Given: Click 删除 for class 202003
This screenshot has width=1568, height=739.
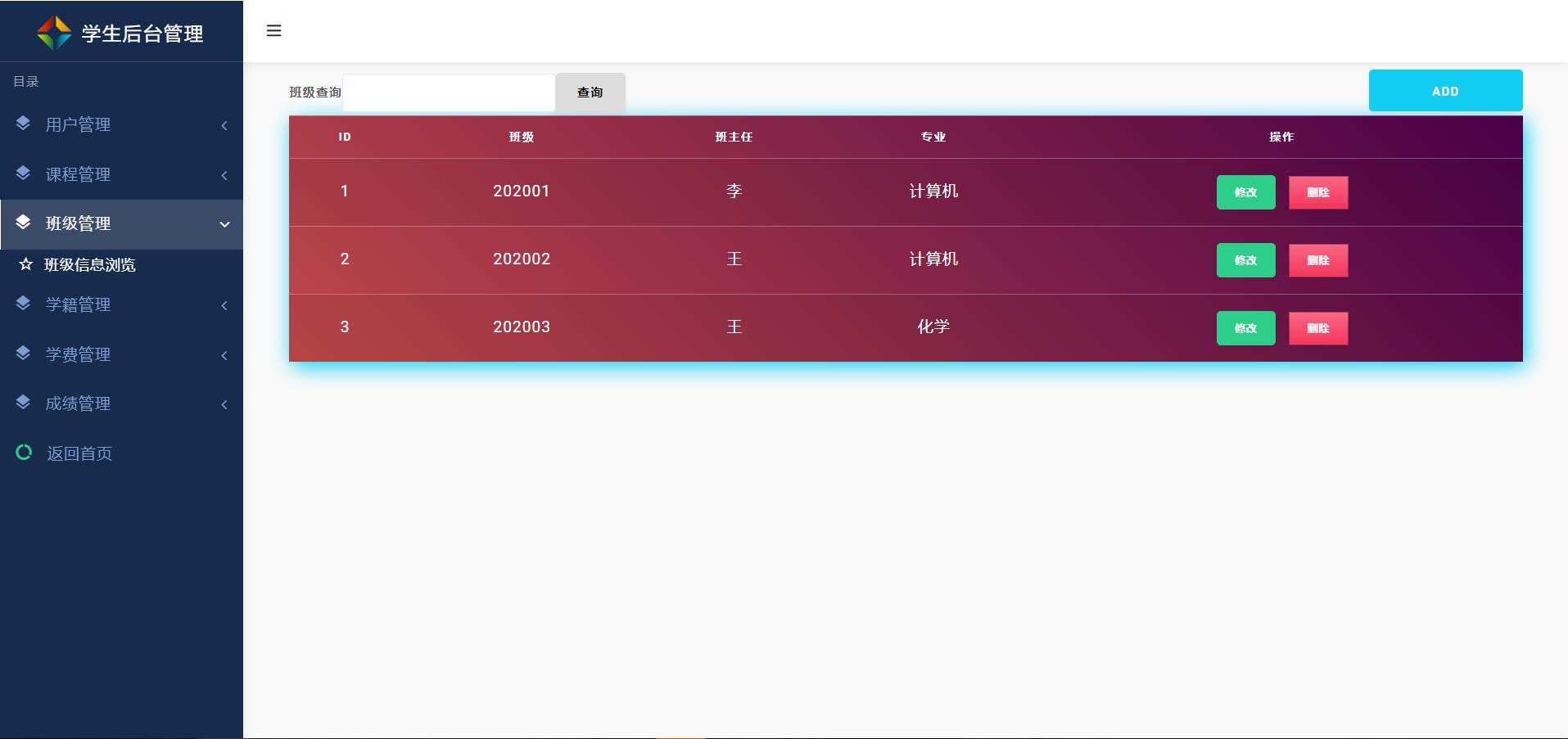Looking at the screenshot, I should pyautogui.click(x=1318, y=328).
